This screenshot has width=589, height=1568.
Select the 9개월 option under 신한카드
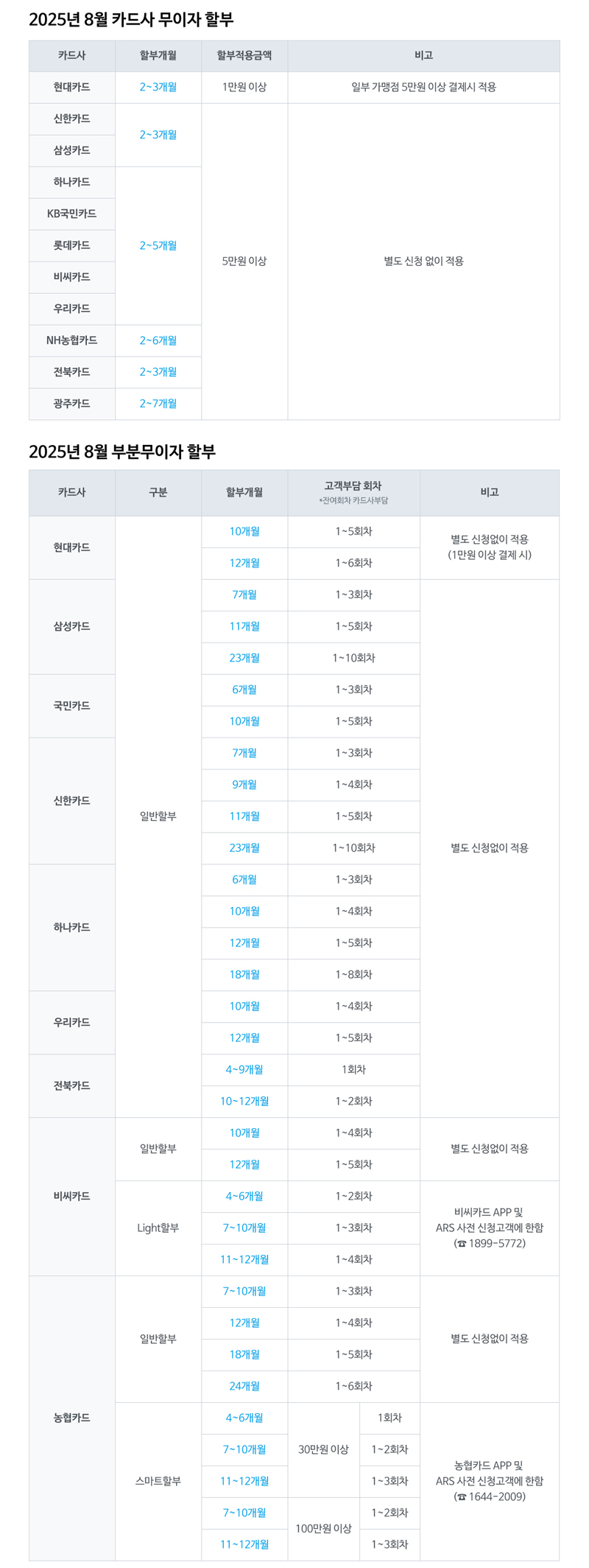pyautogui.click(x=244, y=785)
